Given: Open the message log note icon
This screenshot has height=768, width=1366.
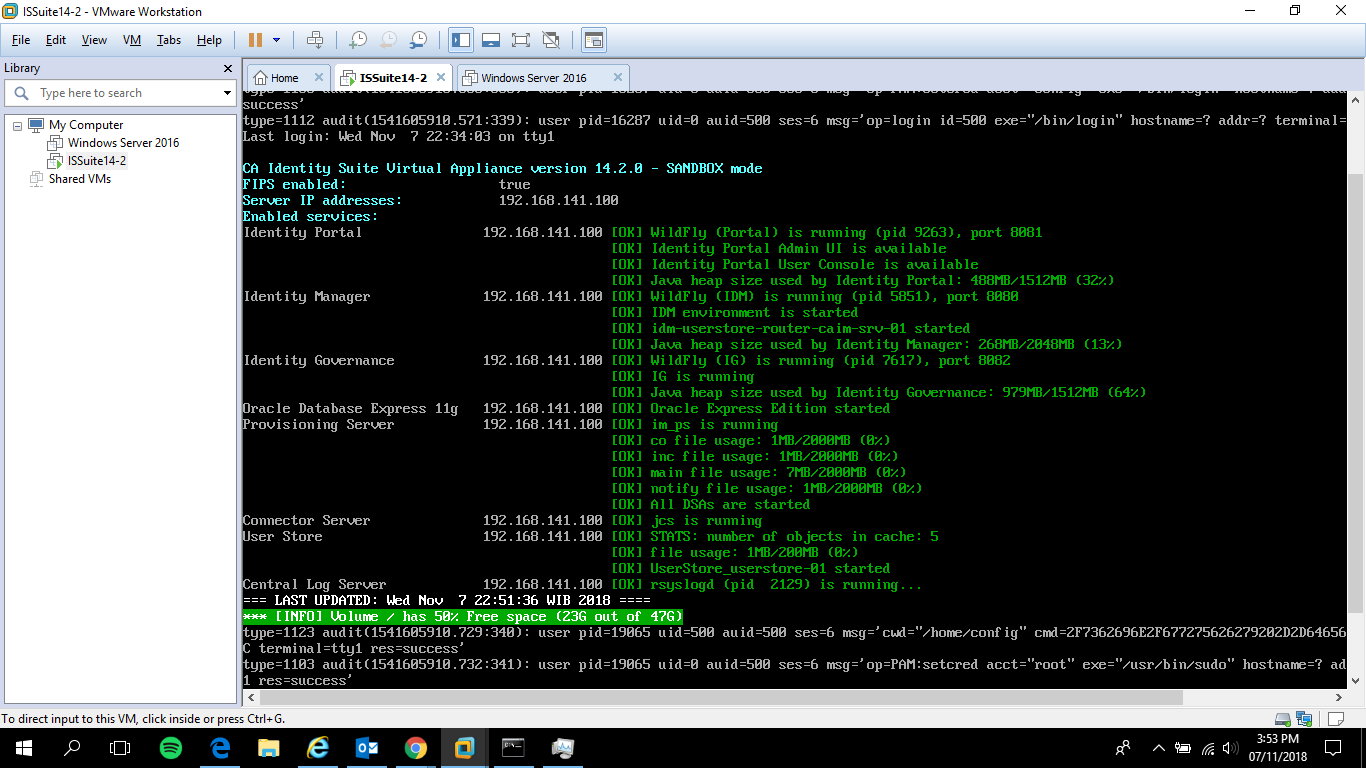Looking at the screenshot, I should click(1336, 719).
